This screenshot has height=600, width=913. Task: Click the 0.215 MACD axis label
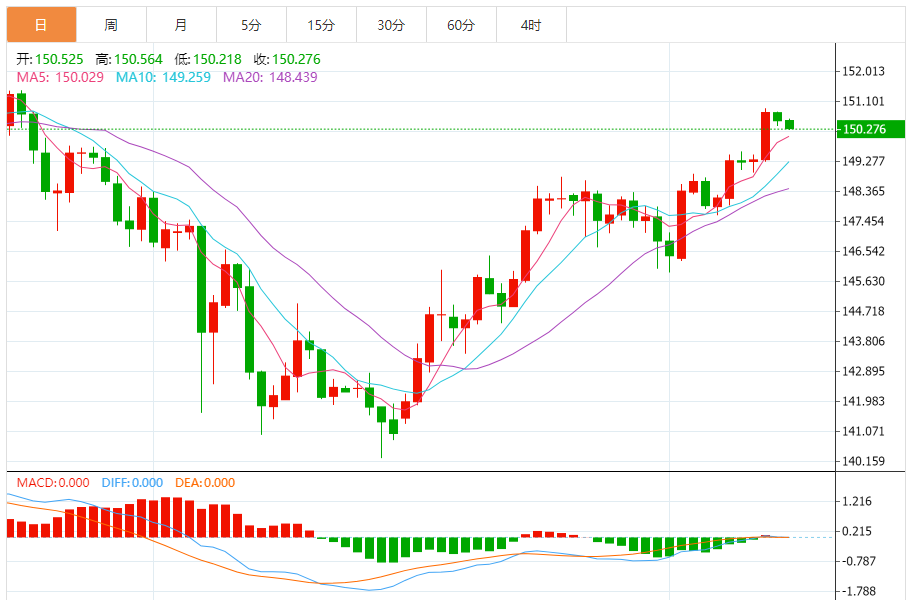click(x=857, y=531)
